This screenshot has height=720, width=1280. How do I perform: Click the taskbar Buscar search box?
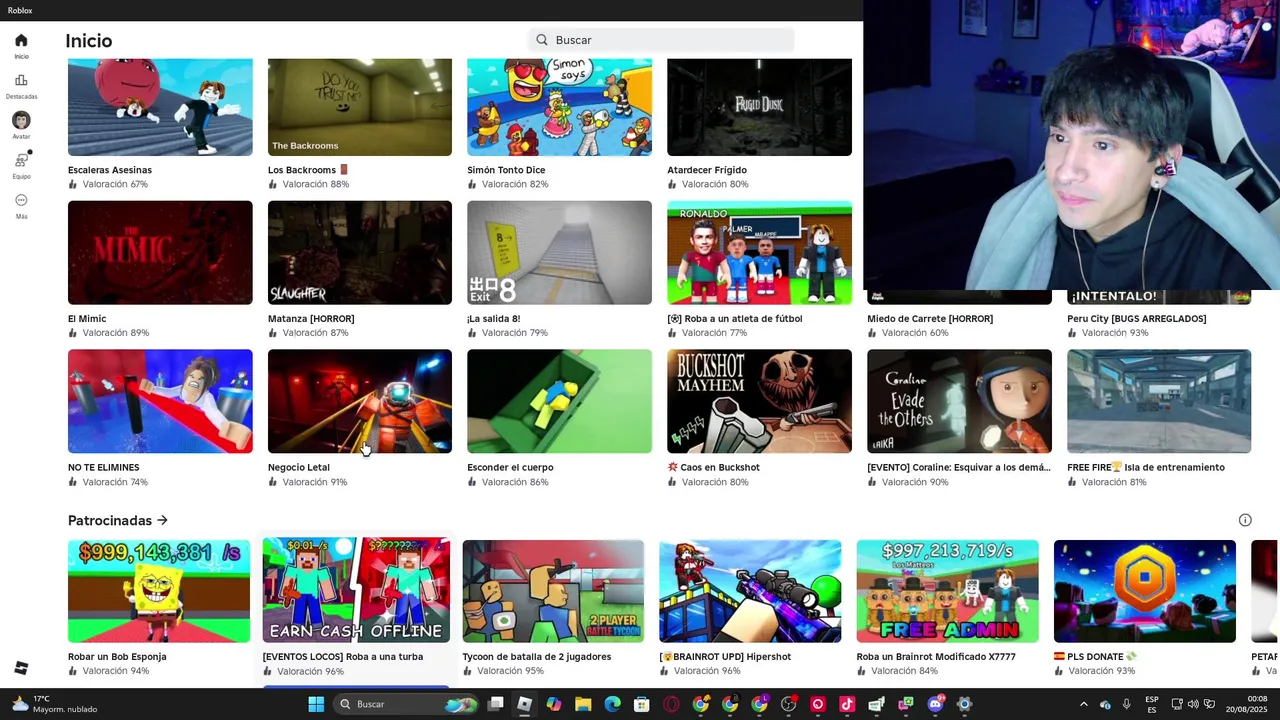406,704
